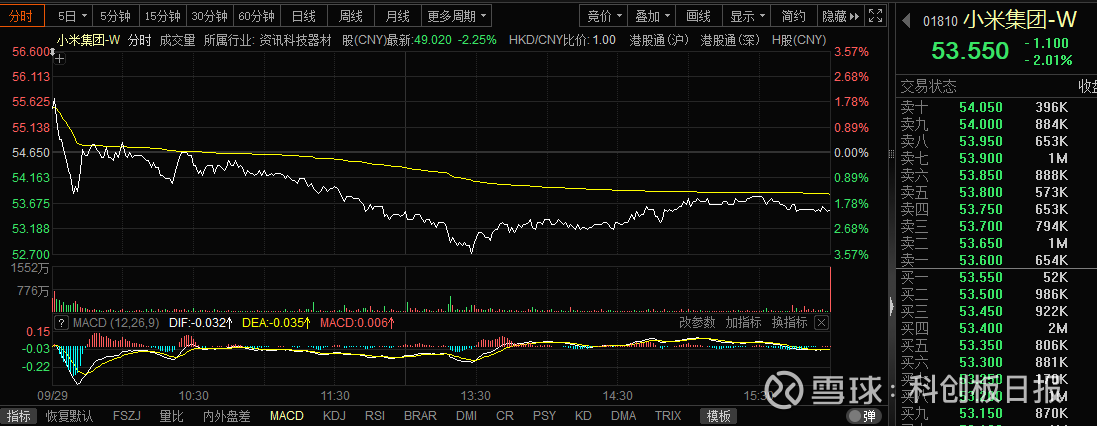Click the MACD help question-mark icon
Screen dimensions: 1097x426
(x=62, y=322)
